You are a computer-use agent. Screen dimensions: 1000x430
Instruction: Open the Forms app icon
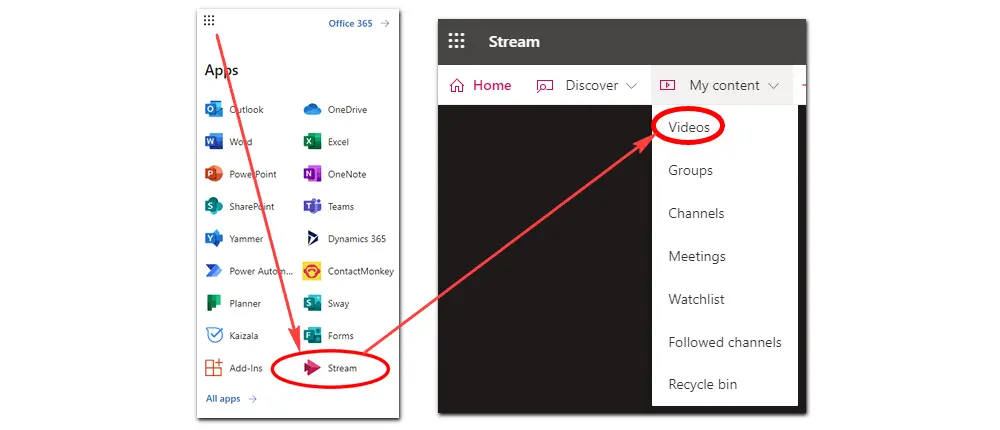tap(312, 336)
